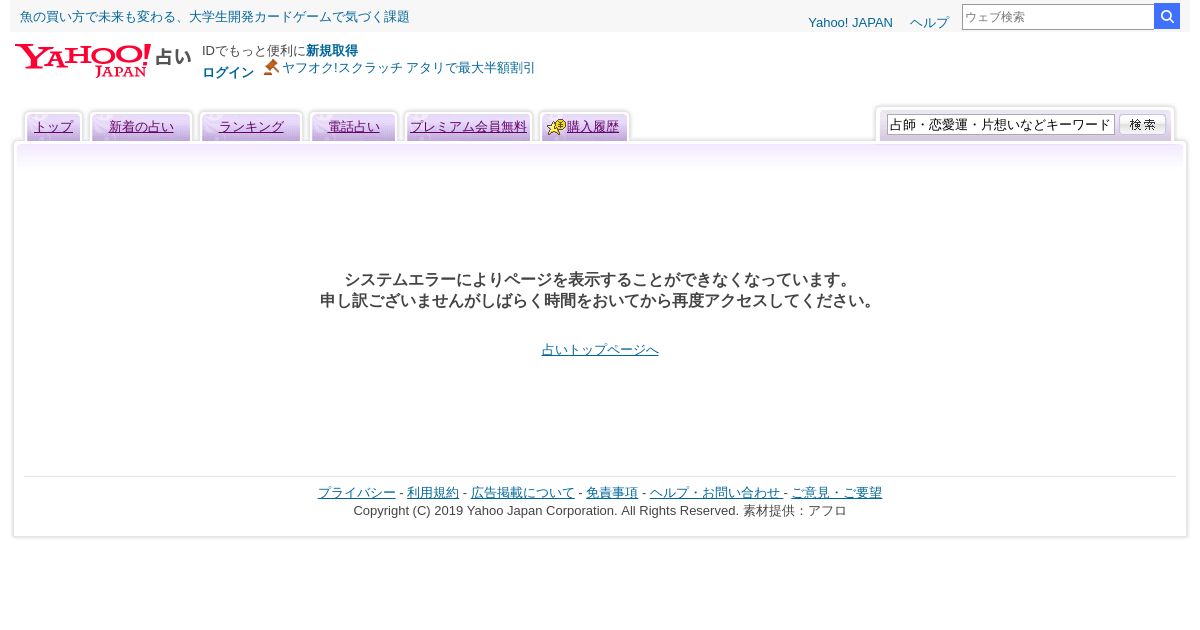Click the 検索 button for fortune search
Screen dimensions: 1200x630
[1142, 125]
